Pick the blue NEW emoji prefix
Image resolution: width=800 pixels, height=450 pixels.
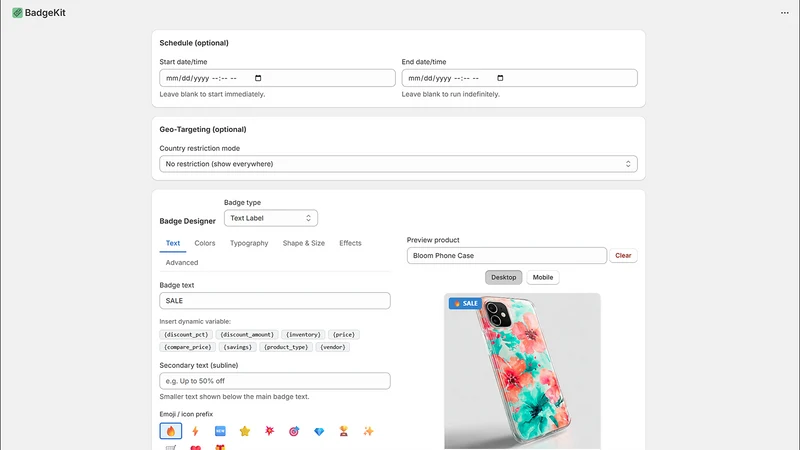pyautogui.click(x=220, y=431)
